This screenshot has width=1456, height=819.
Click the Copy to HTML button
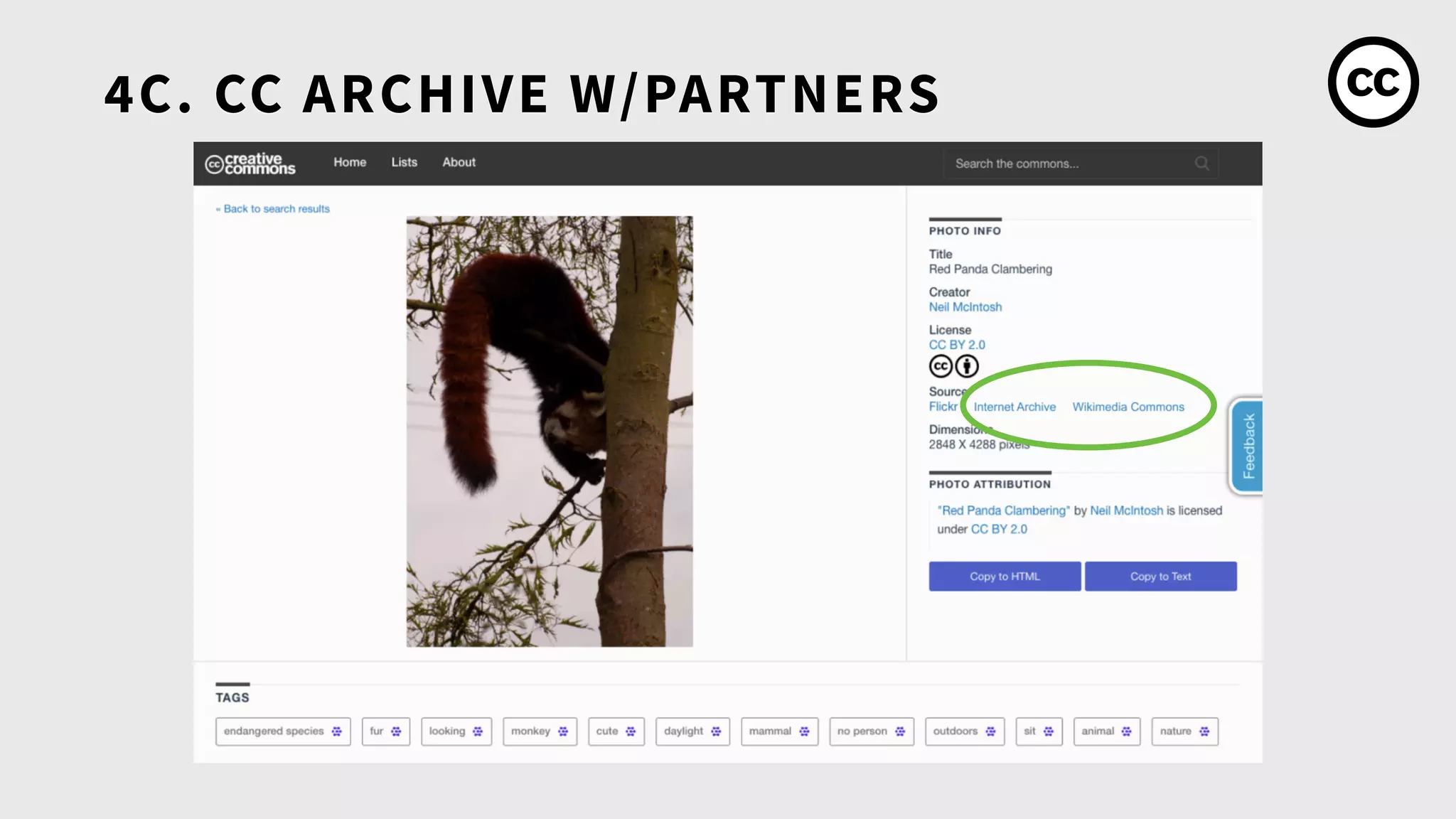point(1005,577)
